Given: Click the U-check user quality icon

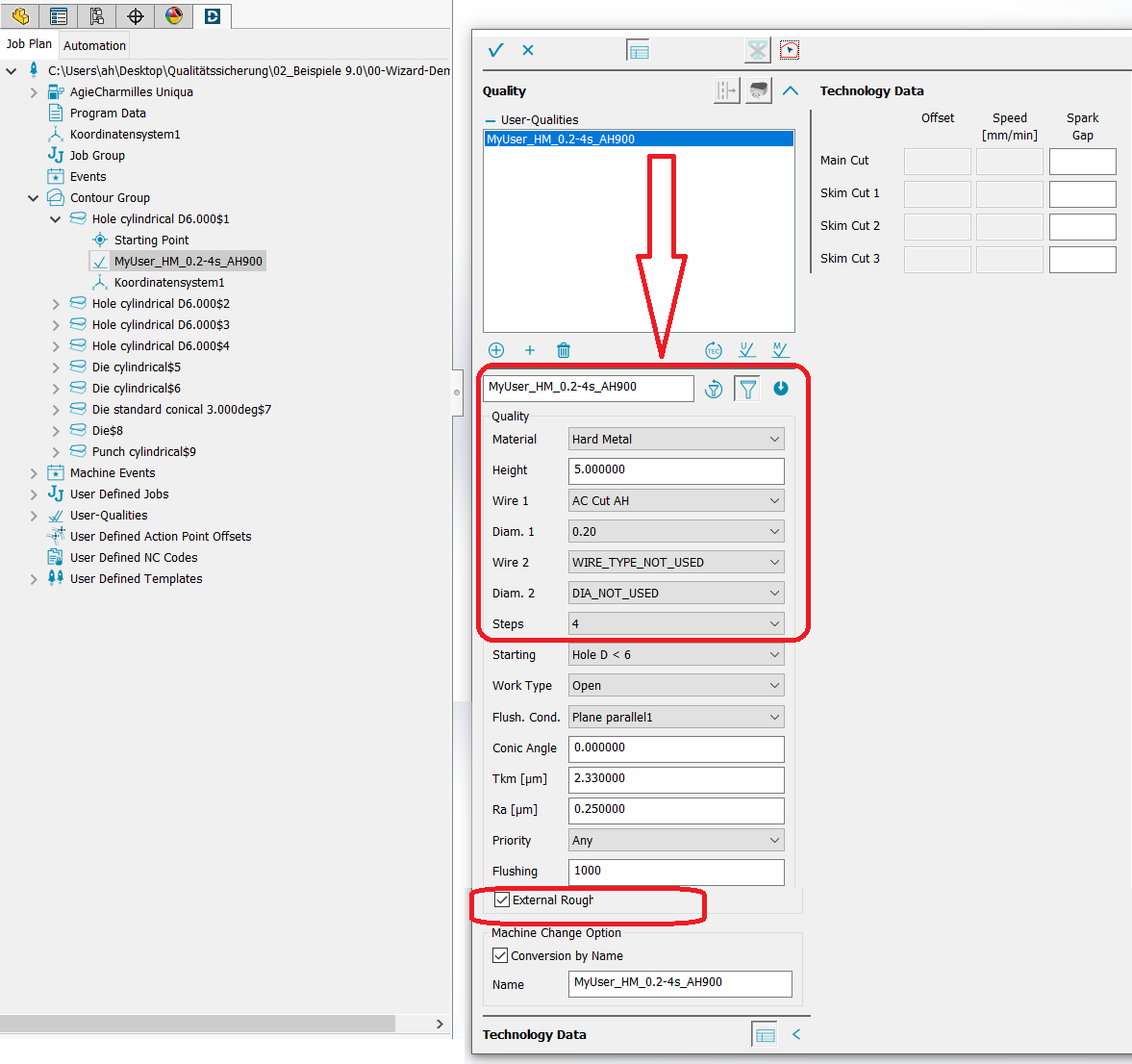Looking at the screenshot, I should [x=747, y=350].
